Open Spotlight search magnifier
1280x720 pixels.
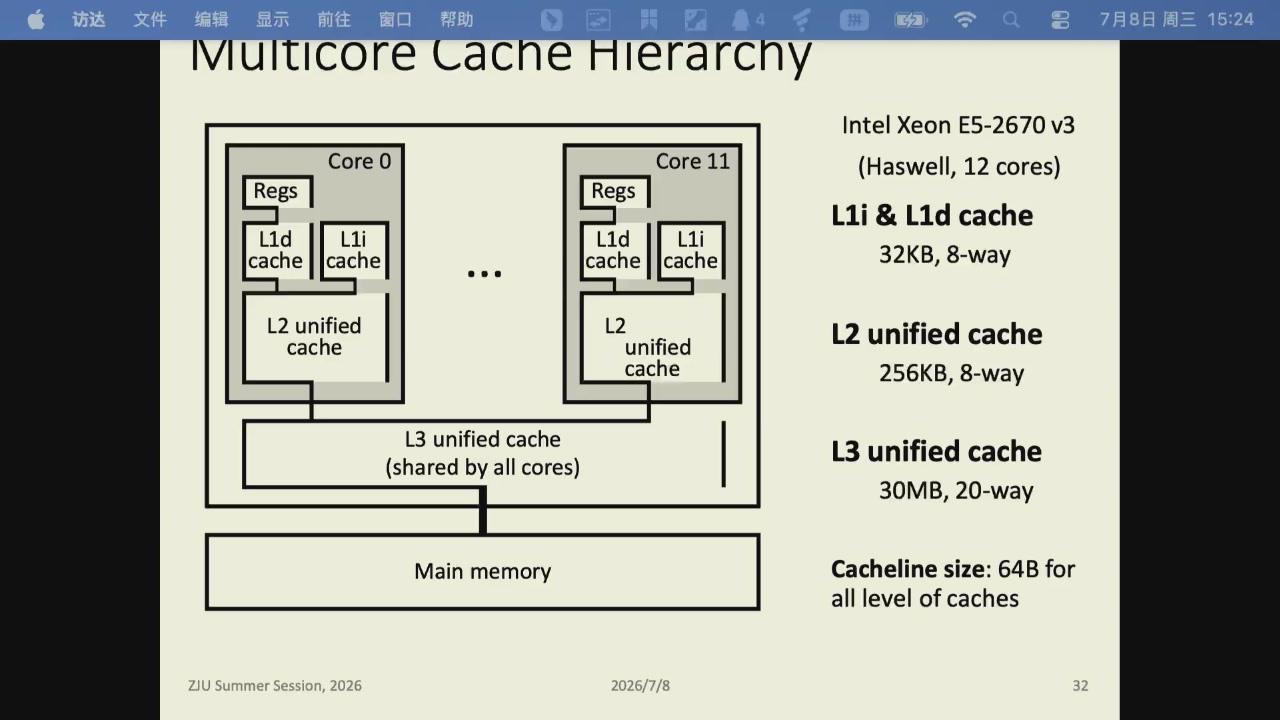coord(1011,19)
